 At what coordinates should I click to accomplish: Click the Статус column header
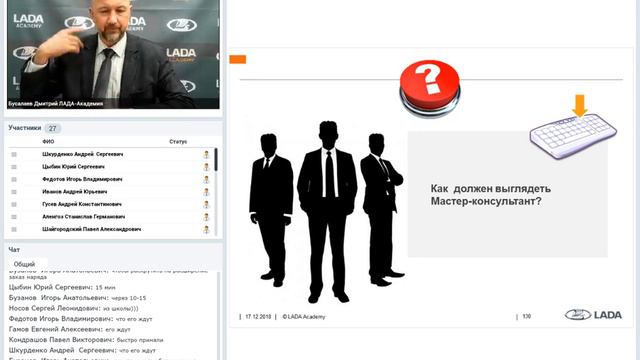pos(178,142)
